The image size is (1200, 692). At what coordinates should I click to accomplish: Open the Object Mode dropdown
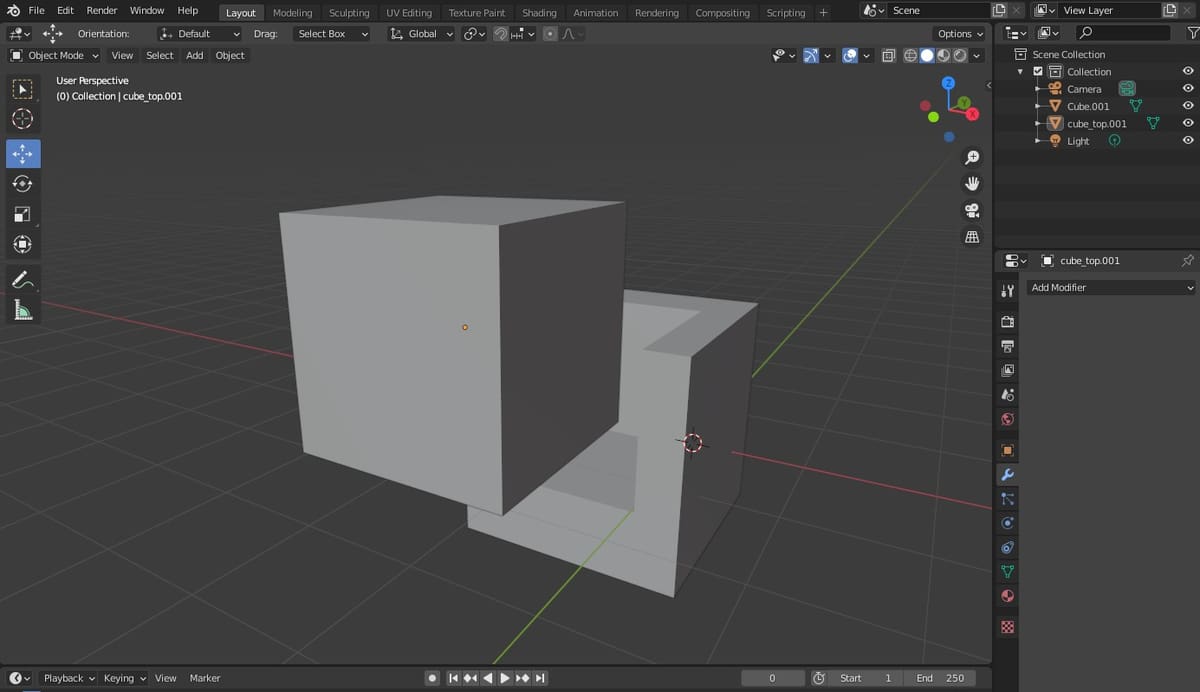pyautogui.click(x=54, y=56)
